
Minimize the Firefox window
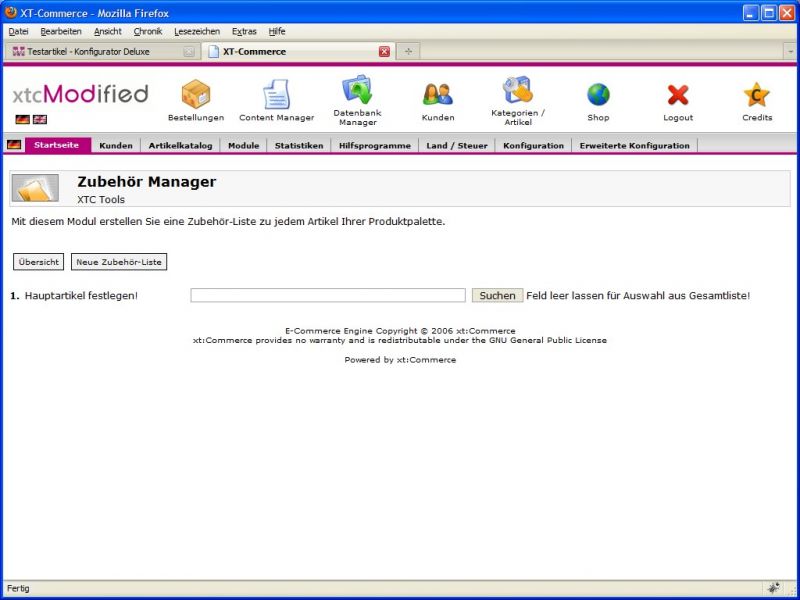point(751,13)
